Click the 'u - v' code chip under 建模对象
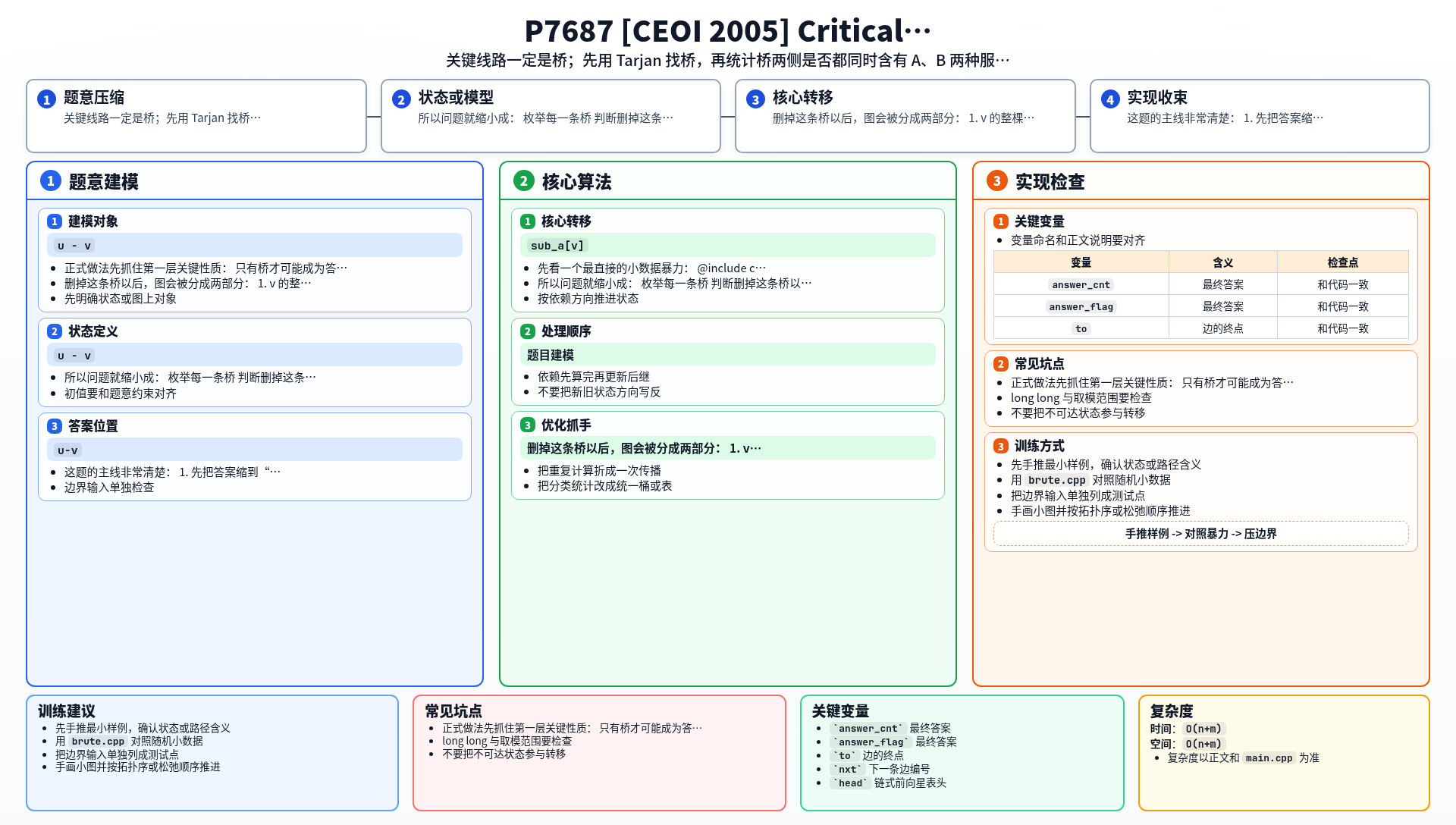The width and height of the screenshot is (1456, 825). pos(74,246)
